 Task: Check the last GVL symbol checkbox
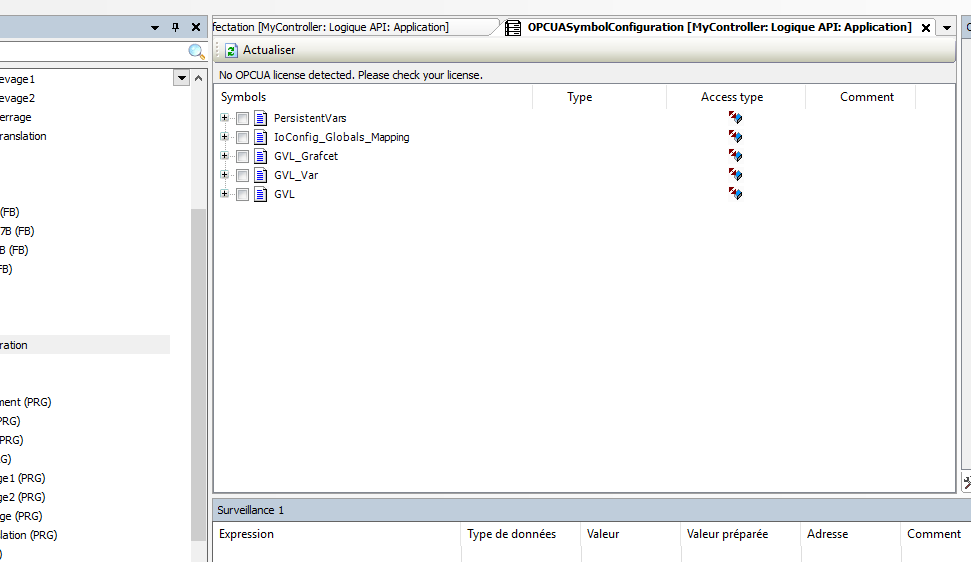(243, 194)
